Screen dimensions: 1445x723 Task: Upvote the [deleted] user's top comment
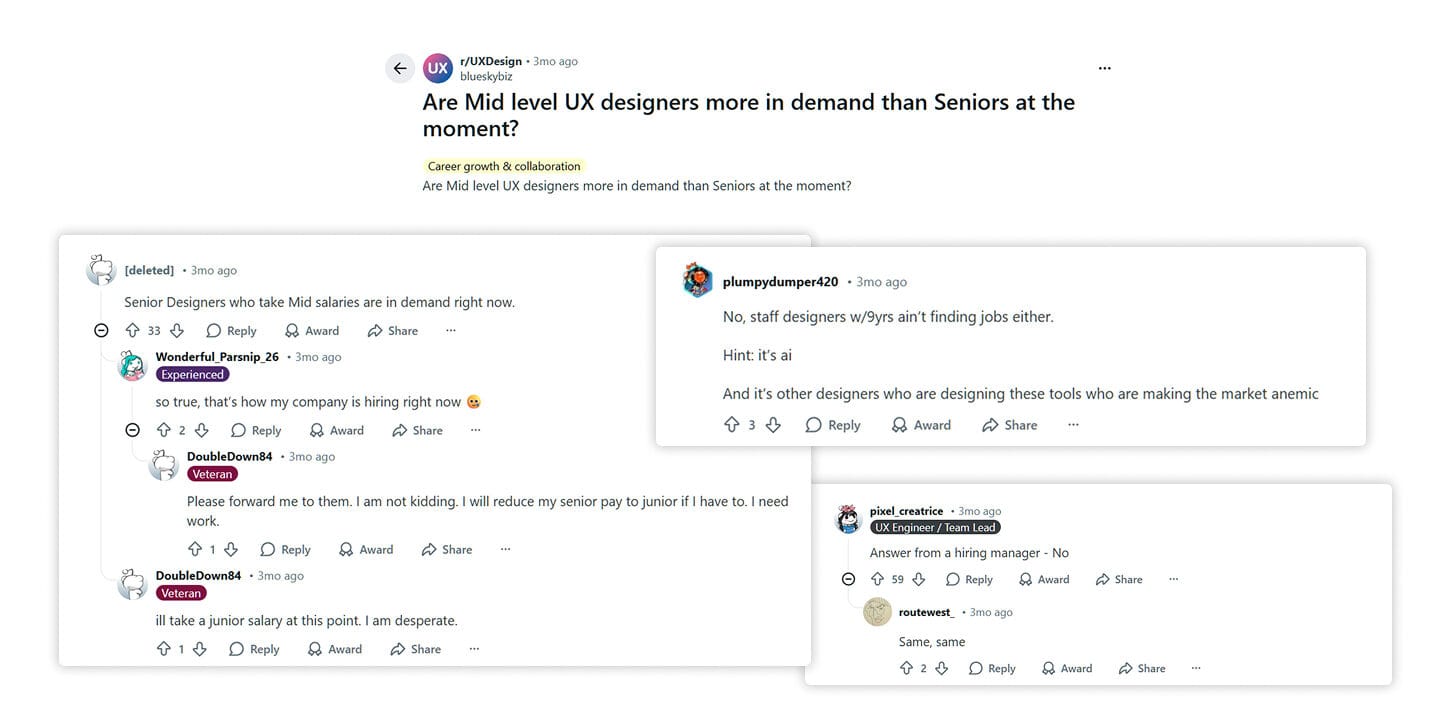click(133, 330)
